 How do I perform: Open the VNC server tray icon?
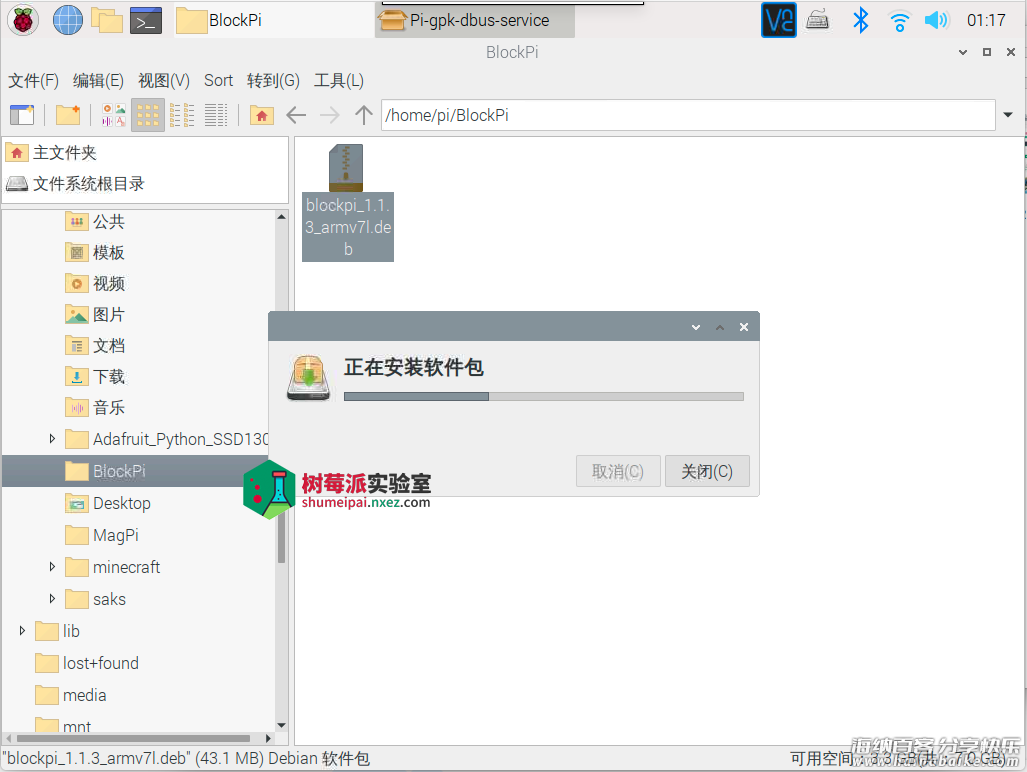click(778, 20)
